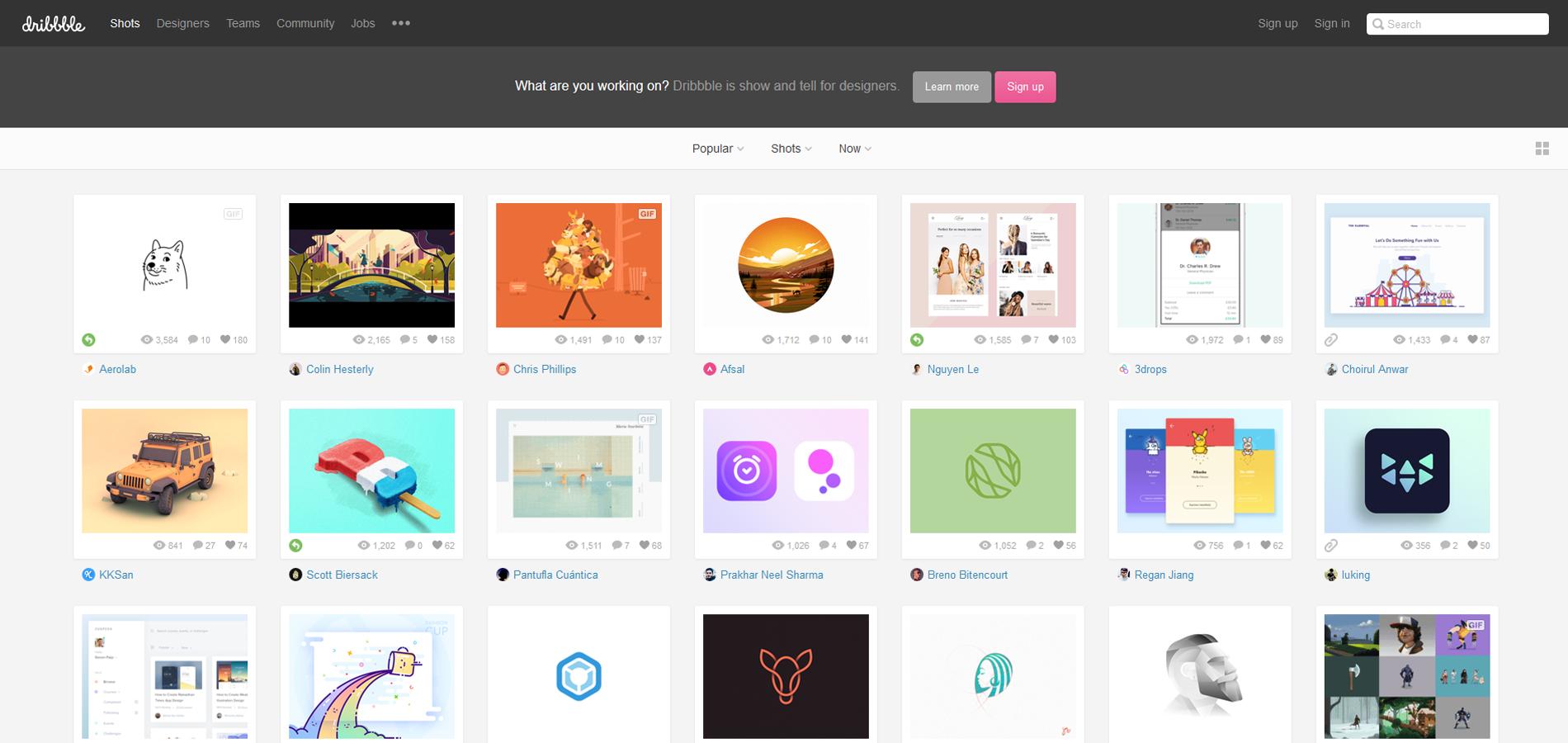Expand the Popular sort dropdown
The height and width of the screenshot is (743, 1568).
(718, 149)
